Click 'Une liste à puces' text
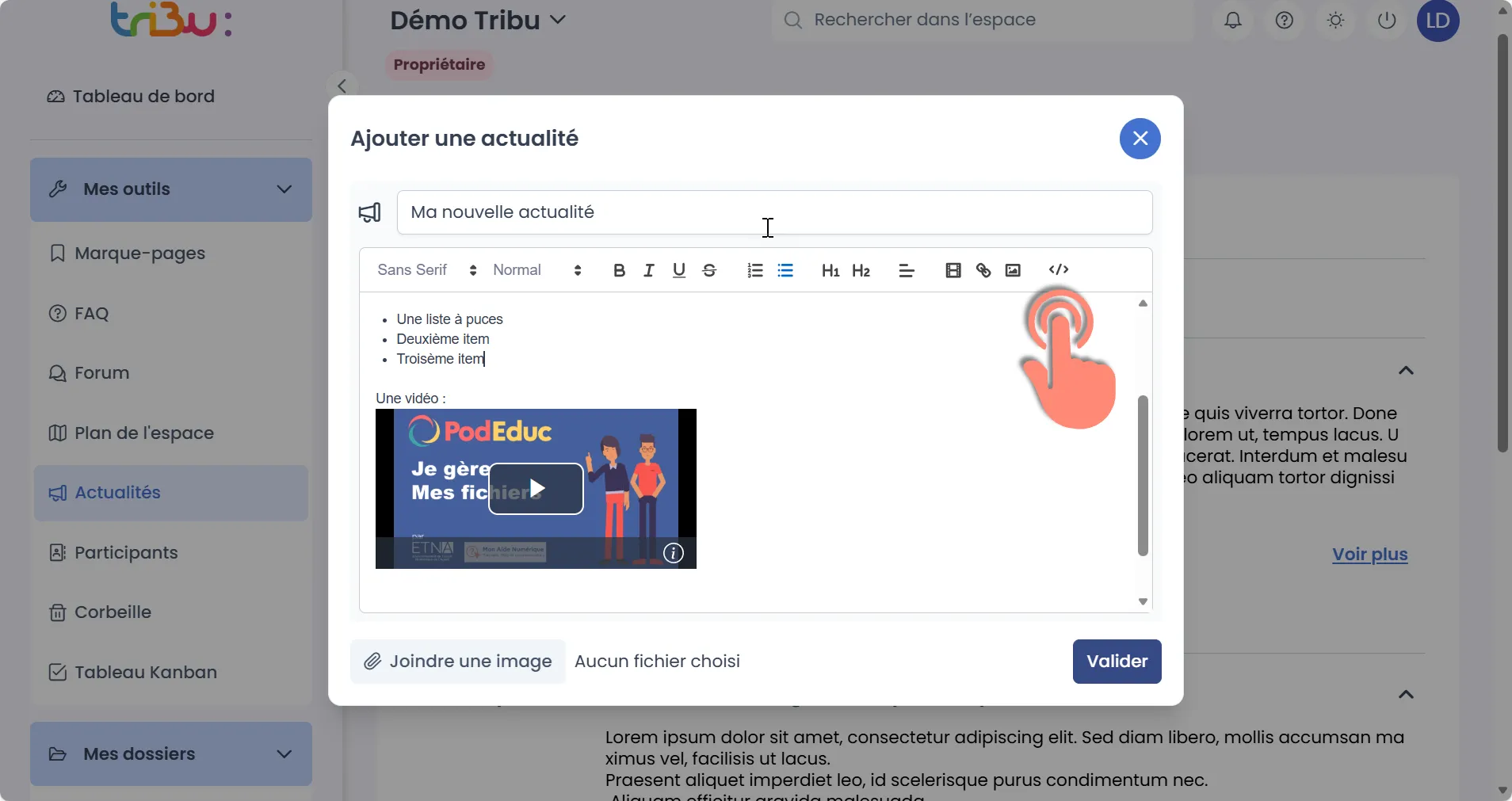This screenshot has width=1512, height=801. [449, 319]
